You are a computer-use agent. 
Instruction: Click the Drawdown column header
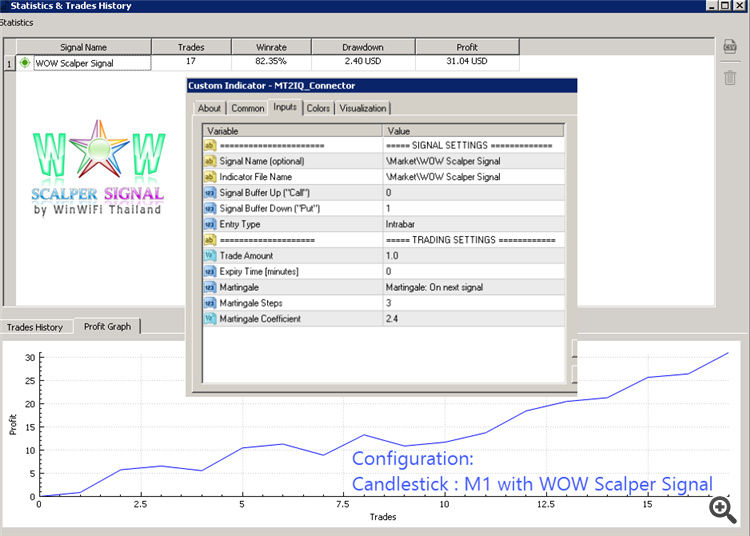[363, 47]
